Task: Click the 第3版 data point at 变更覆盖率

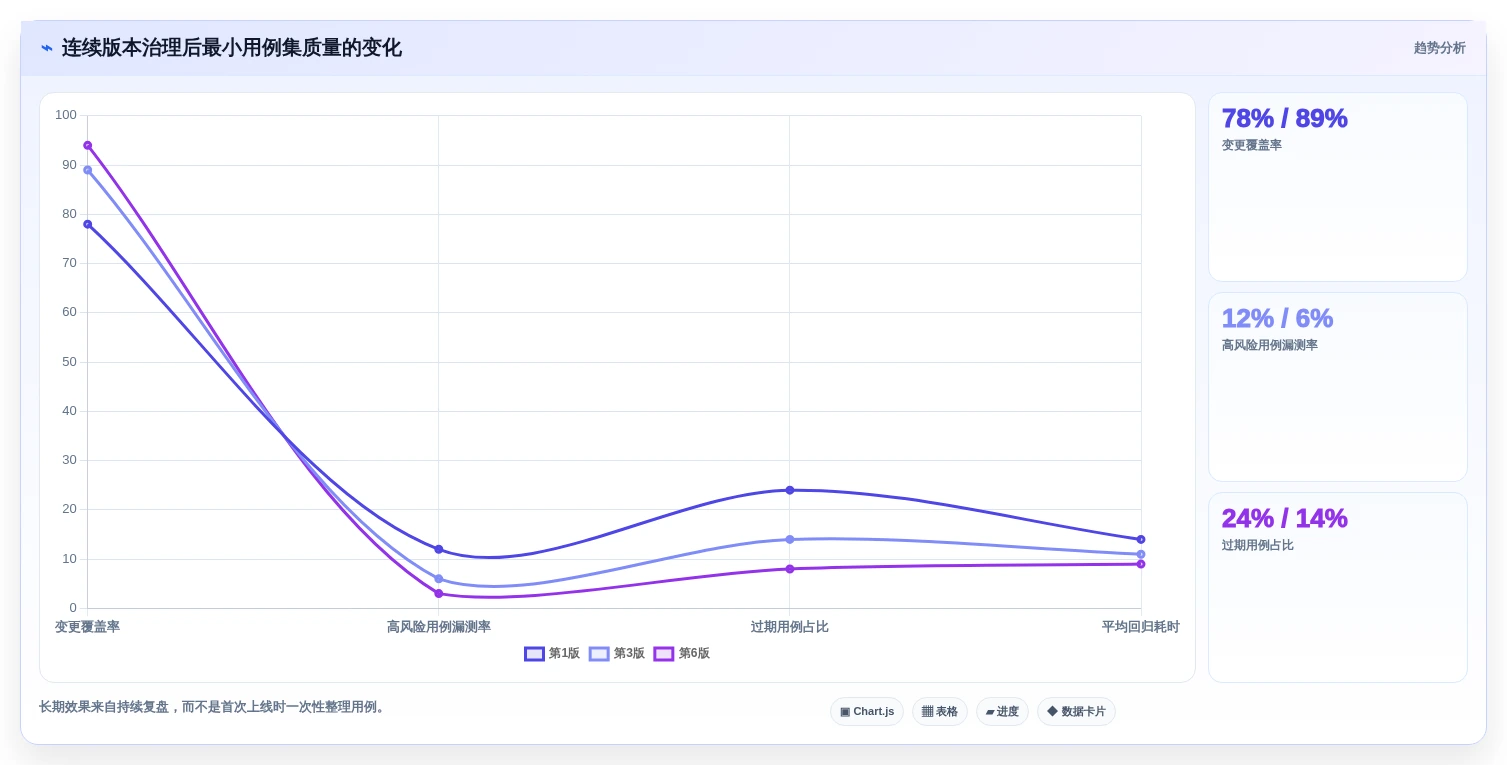Action: pos(88,170)
